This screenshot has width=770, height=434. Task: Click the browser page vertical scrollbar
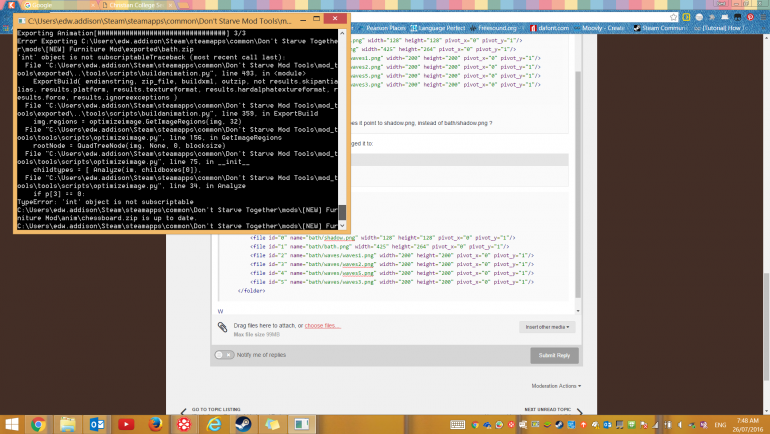(766, 326)
